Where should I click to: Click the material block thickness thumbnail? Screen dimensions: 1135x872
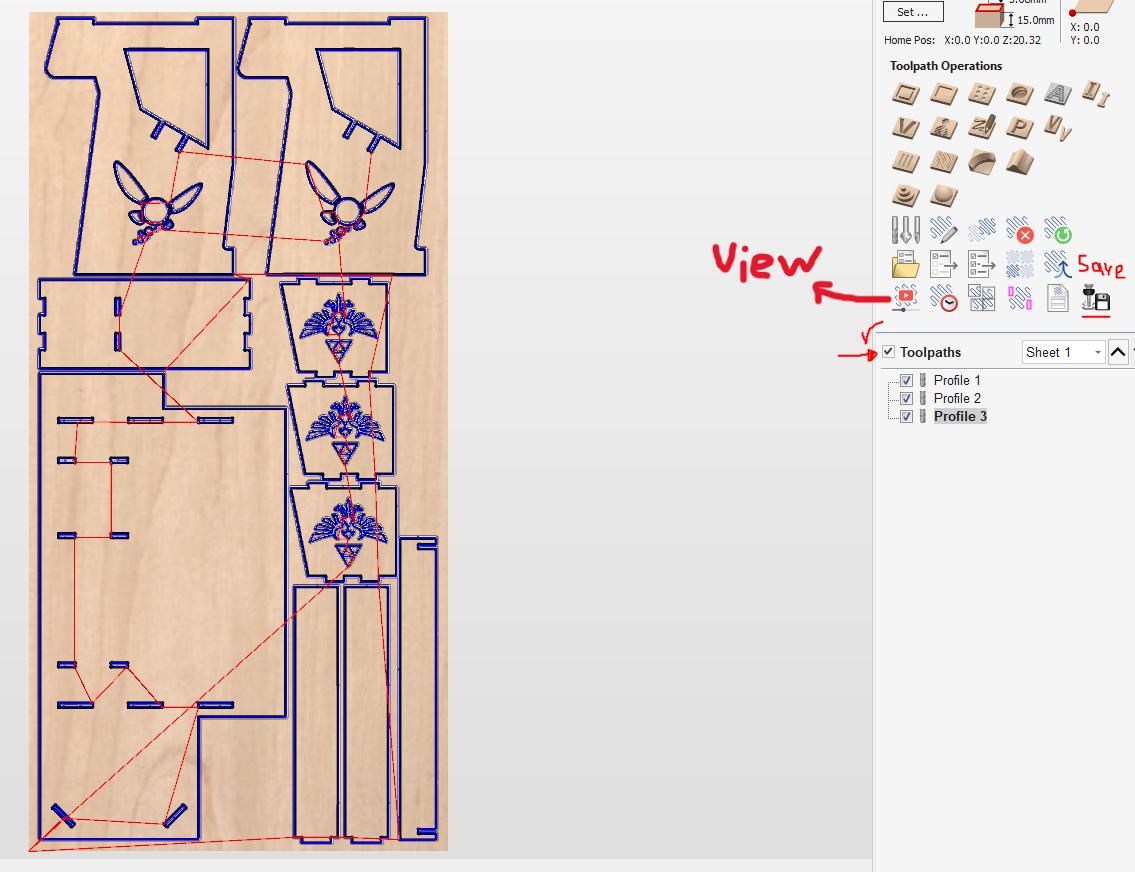(989, 16)
